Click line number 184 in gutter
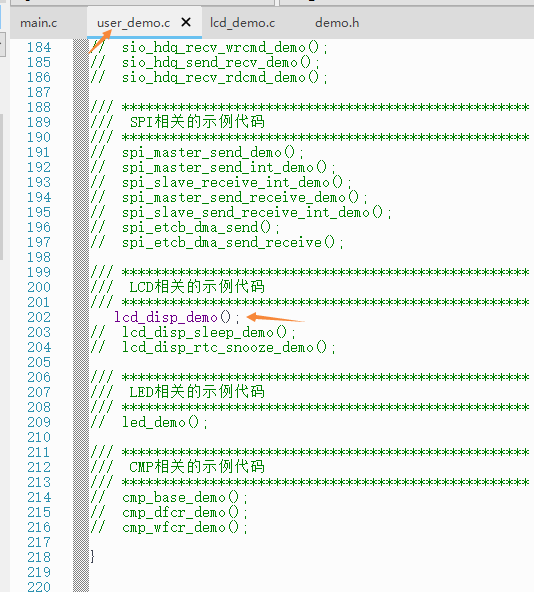 [x=39, y=48]
